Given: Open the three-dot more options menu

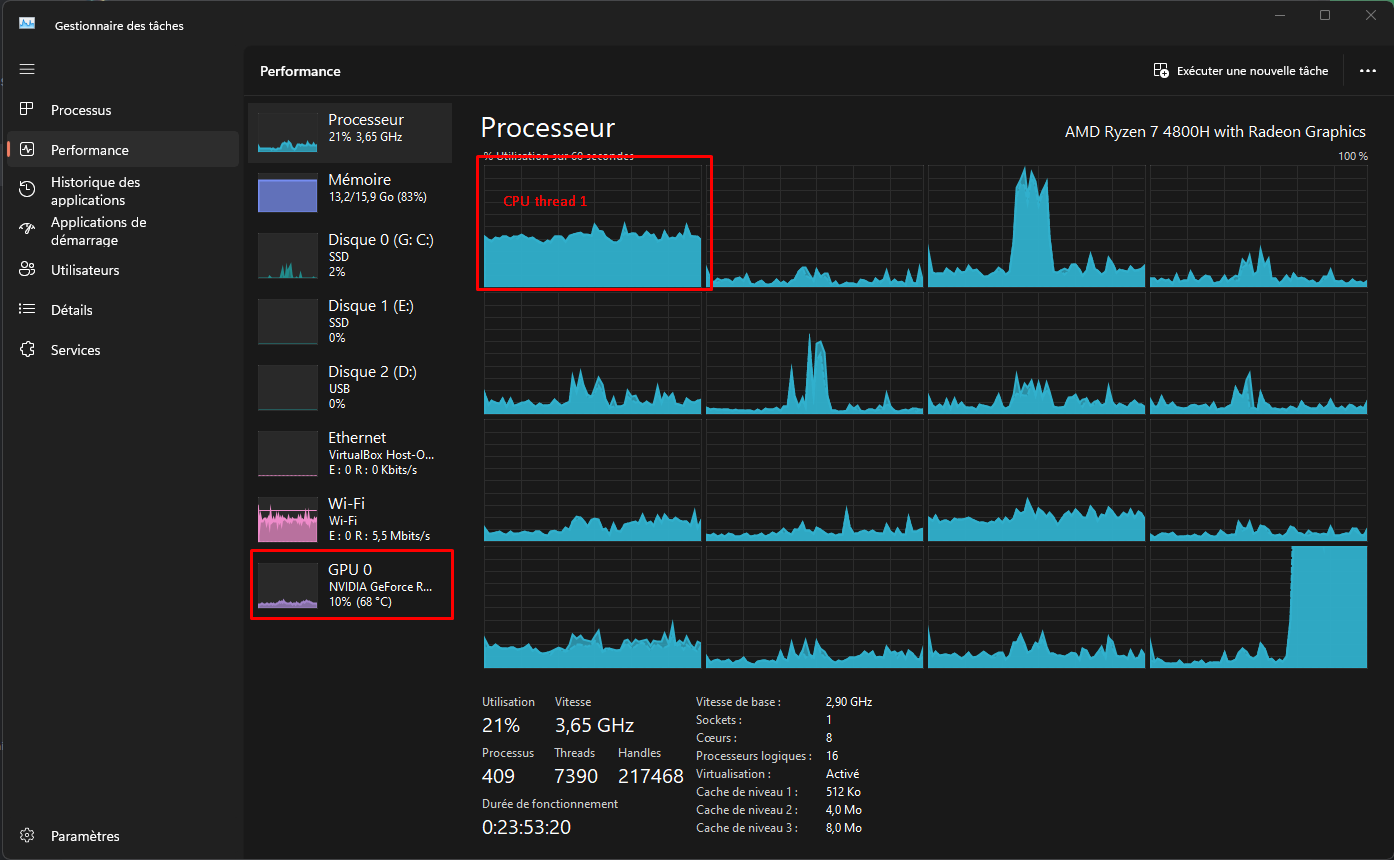Looking at the screenshot, I should (1368, 71).
